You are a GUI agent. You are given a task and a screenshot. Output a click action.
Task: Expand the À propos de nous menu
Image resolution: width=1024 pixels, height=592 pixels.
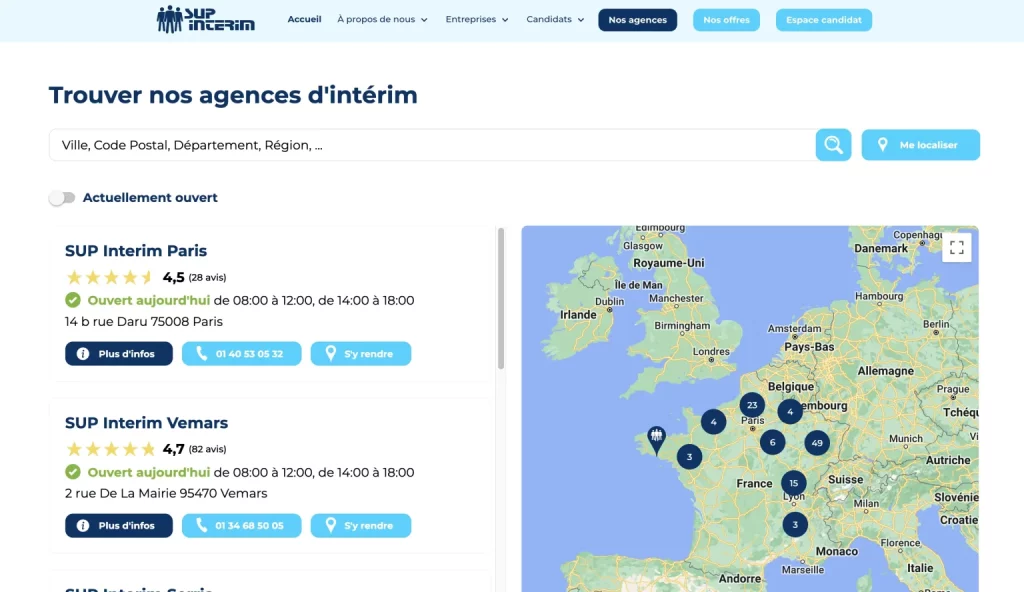383,20
